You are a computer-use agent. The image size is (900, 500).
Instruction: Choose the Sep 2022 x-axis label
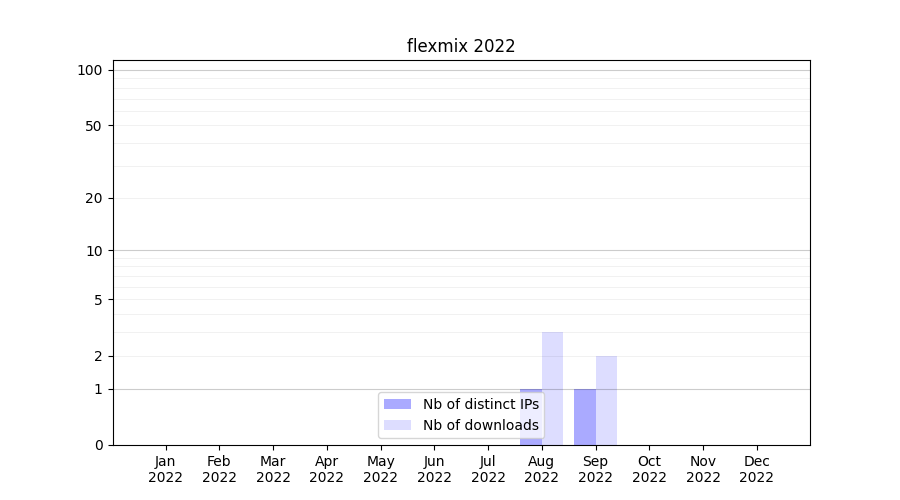tap(595, 469)
